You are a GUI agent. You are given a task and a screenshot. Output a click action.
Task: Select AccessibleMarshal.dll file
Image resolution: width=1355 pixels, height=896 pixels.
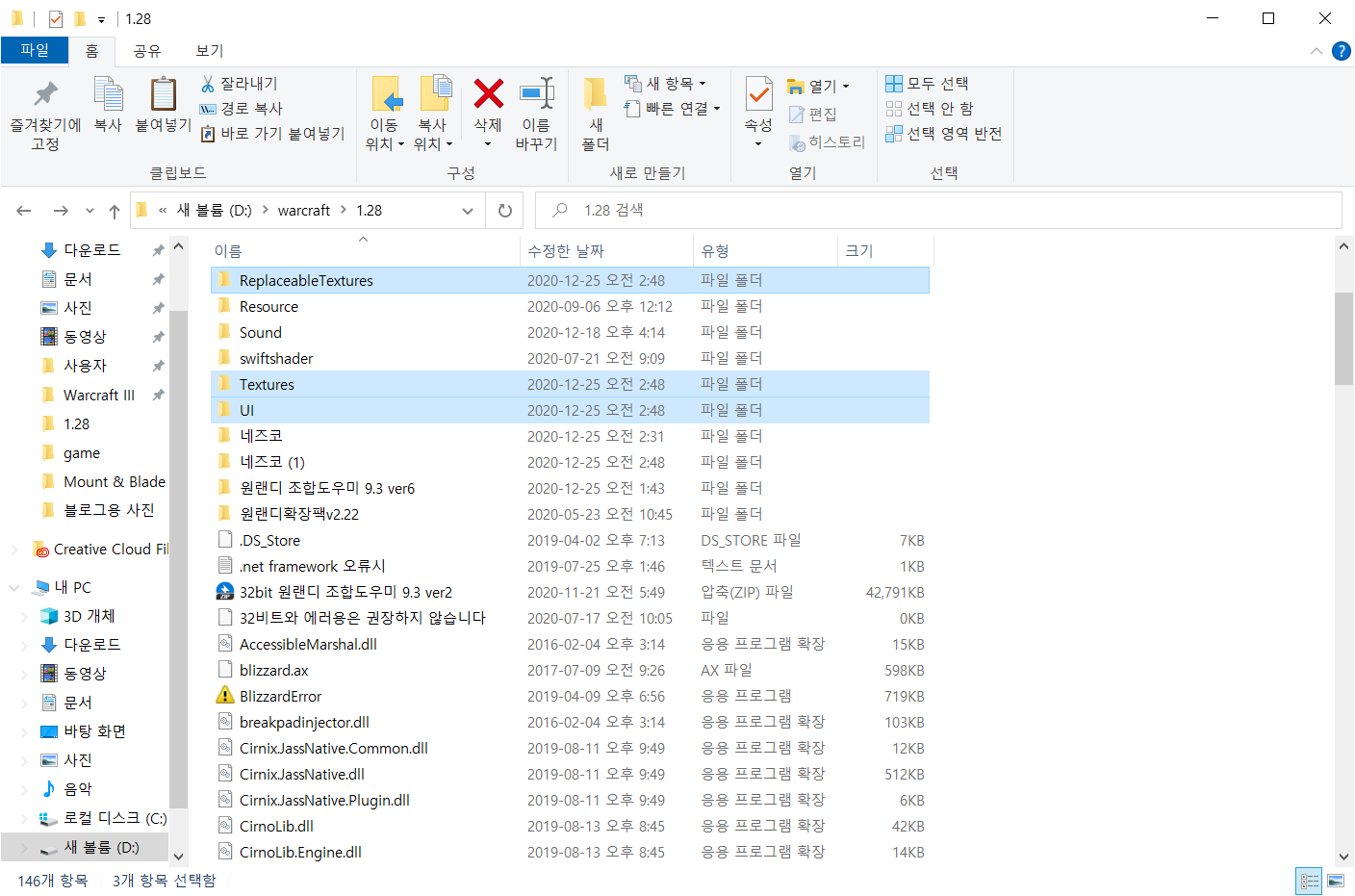tap(570, 644)
